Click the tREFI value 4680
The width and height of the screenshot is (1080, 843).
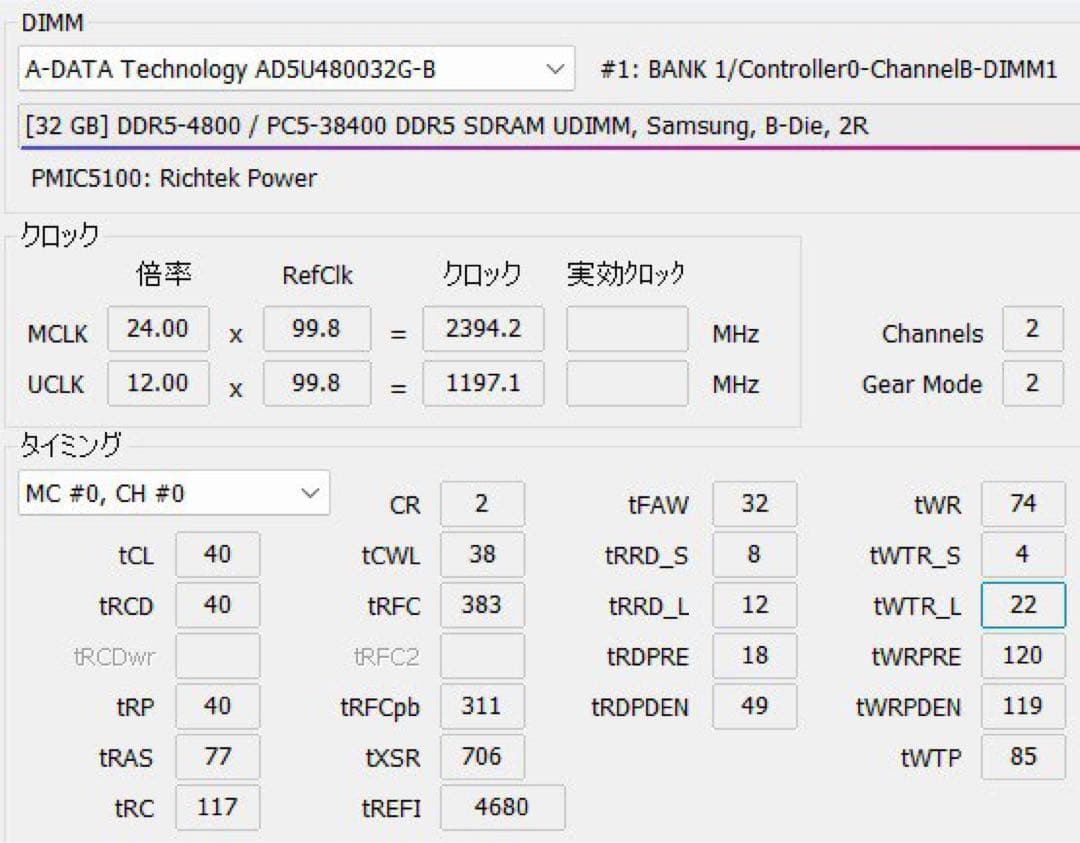pos(503,807)
